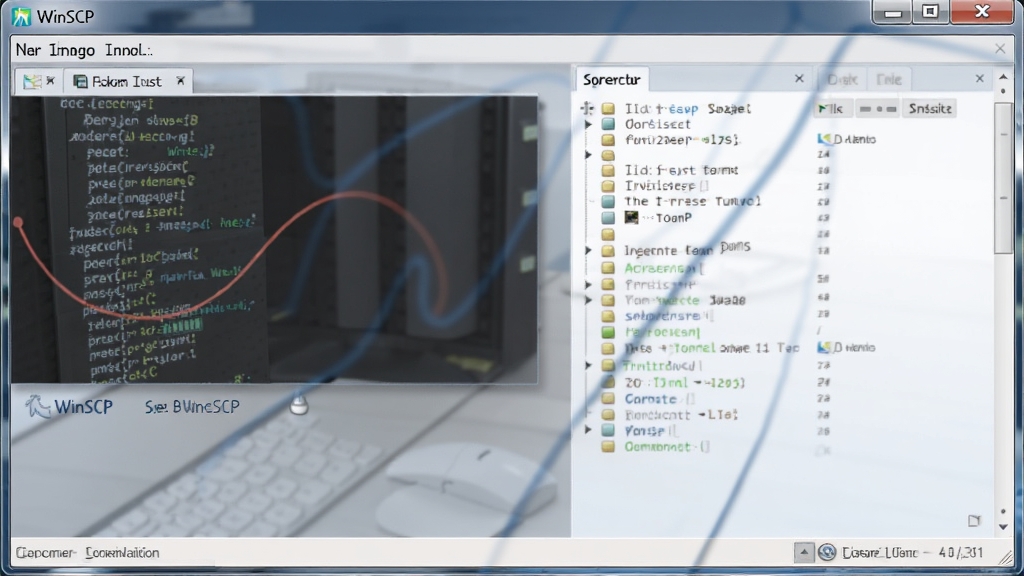Expand the frrdissrr tree node

click(x=588, y=285)
